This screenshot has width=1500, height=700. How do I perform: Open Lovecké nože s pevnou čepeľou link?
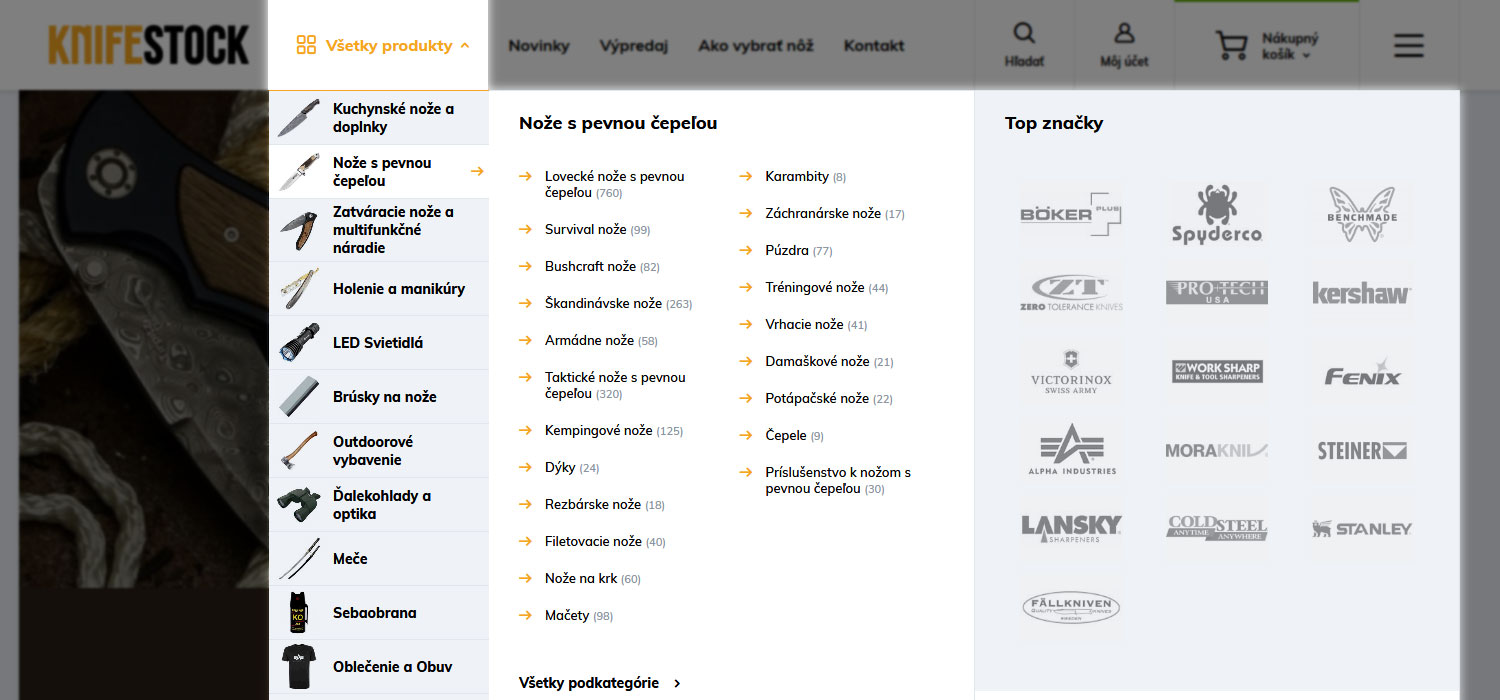[x=614, y=177]
